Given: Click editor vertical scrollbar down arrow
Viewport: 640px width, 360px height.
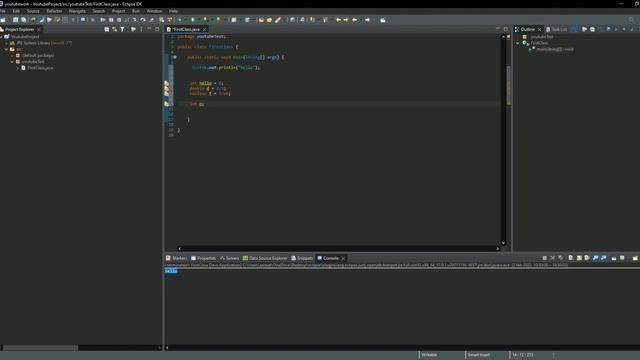Looking at the screenshot, I should pyautogui.click(x=503, y=243).
